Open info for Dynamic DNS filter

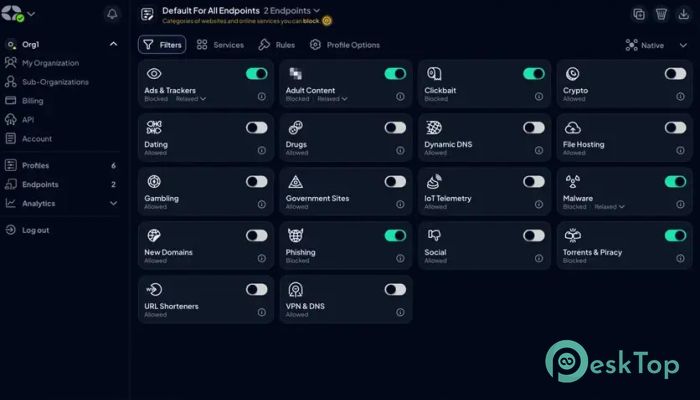coord(539,150)
